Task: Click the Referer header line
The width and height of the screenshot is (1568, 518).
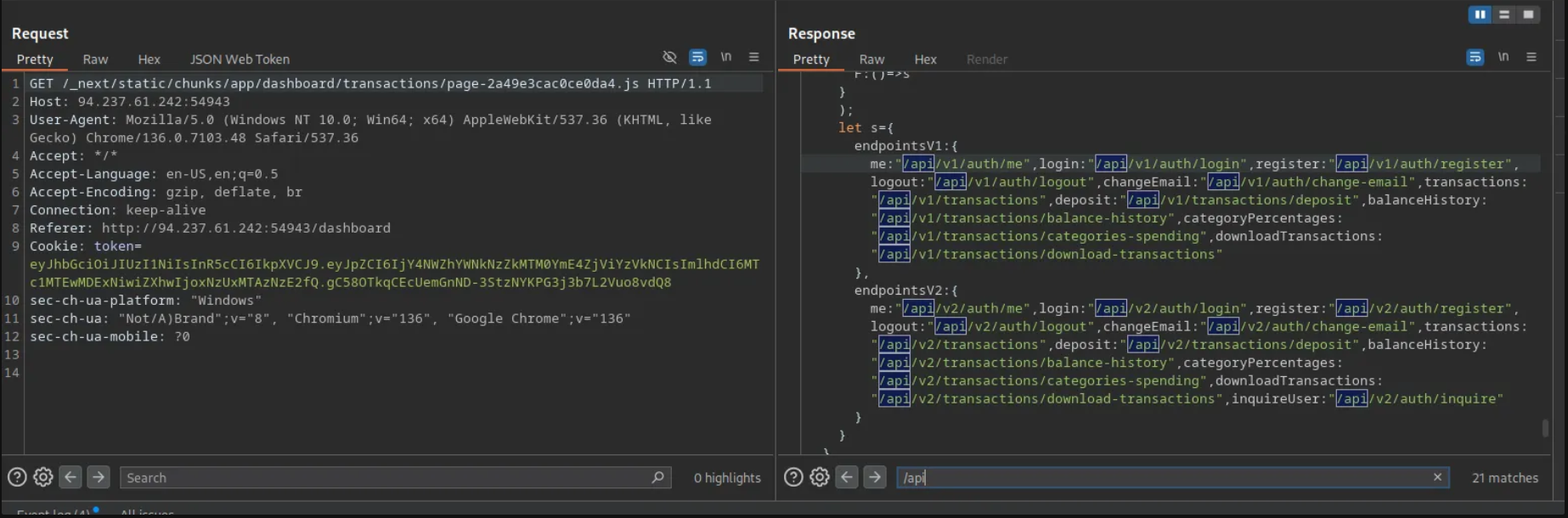Action: click(210, 228)
